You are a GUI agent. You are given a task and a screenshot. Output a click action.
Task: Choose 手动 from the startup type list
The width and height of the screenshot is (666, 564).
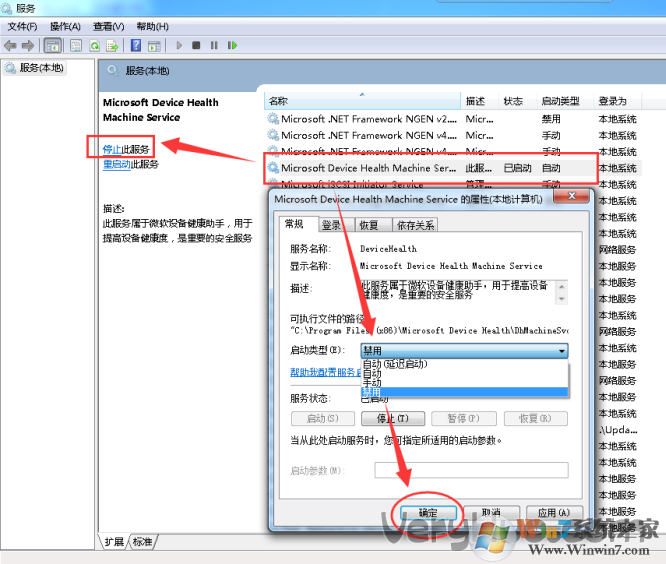tap(464, 383)
